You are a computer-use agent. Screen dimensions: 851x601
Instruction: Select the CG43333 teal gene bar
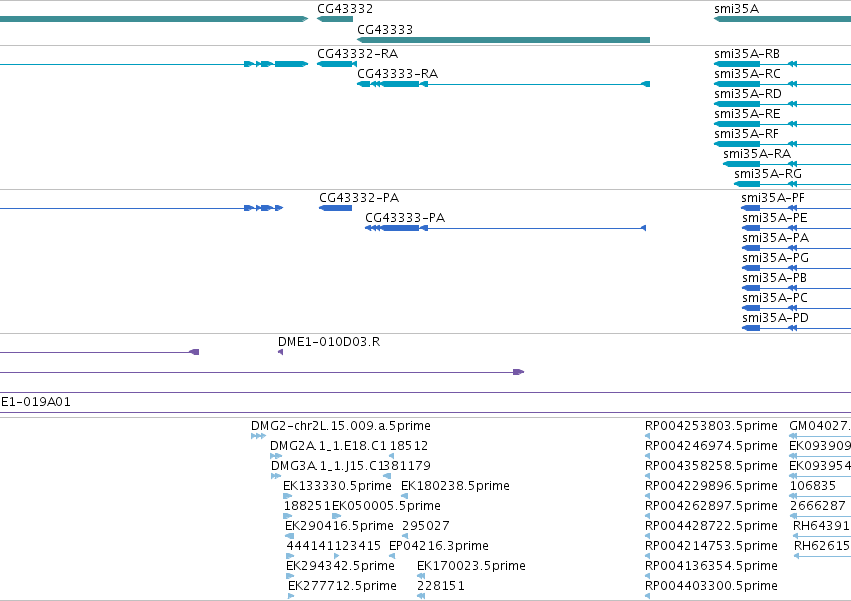click(503, 40)
